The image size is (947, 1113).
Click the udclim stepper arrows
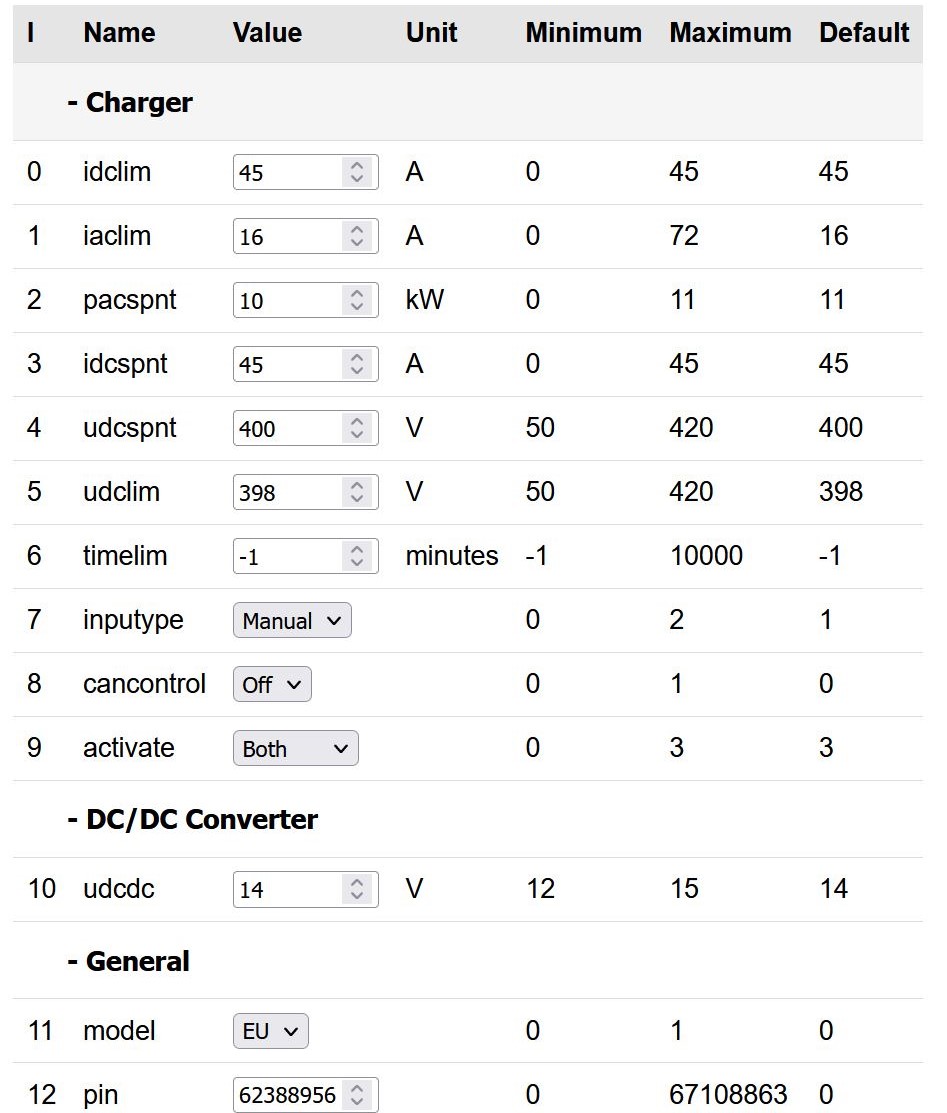coord(356,492)
